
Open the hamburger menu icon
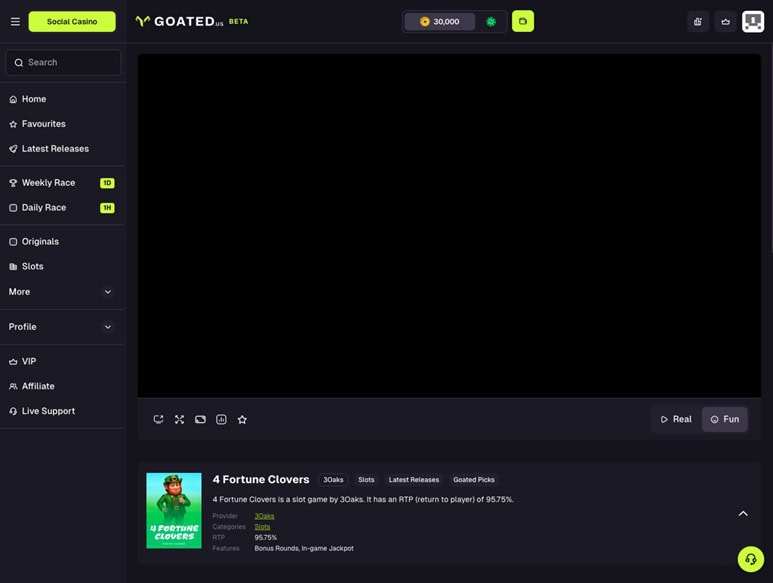pyautogui.click(x=15, y=22)
